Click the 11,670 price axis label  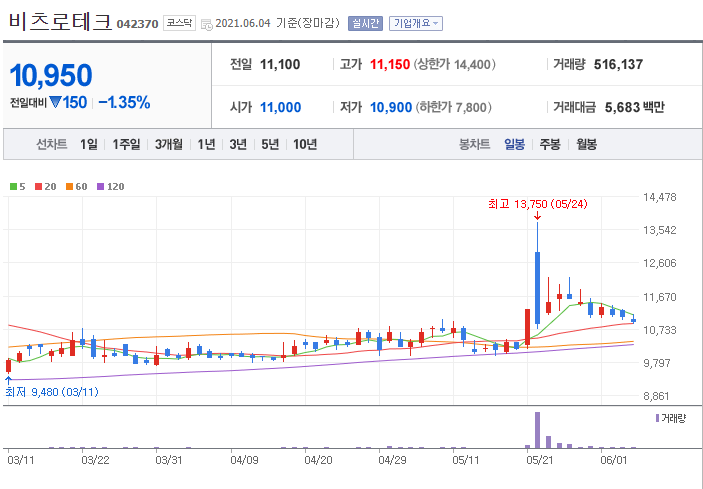[660, 297]
